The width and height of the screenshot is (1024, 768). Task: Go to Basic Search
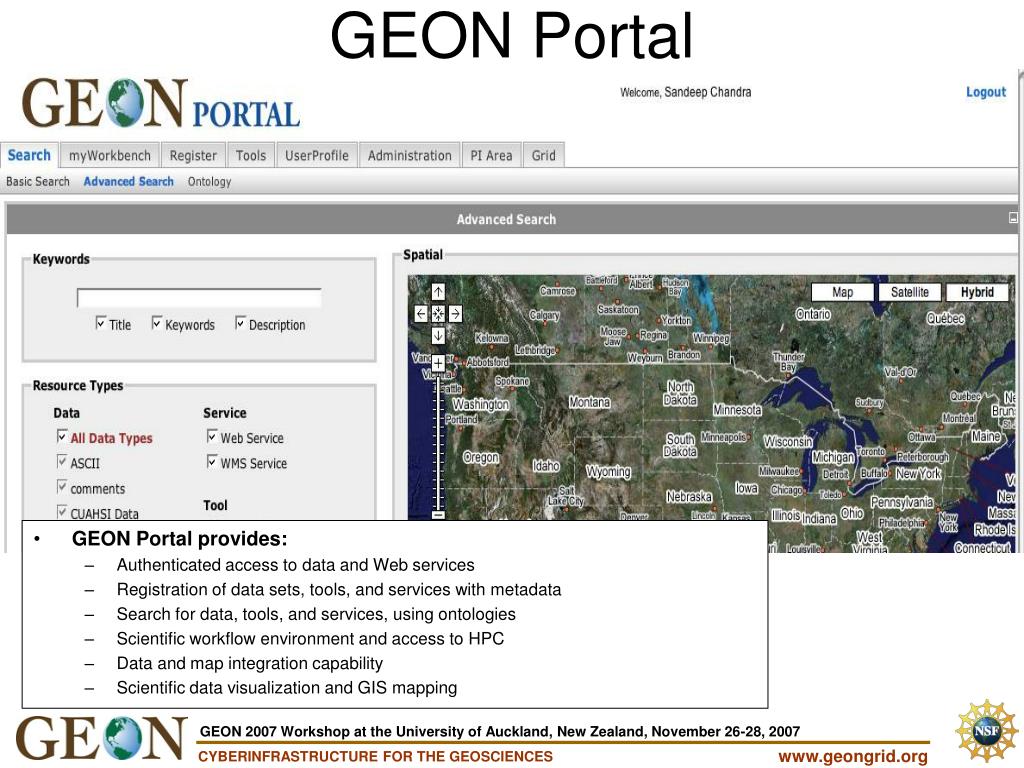(38, 182)
